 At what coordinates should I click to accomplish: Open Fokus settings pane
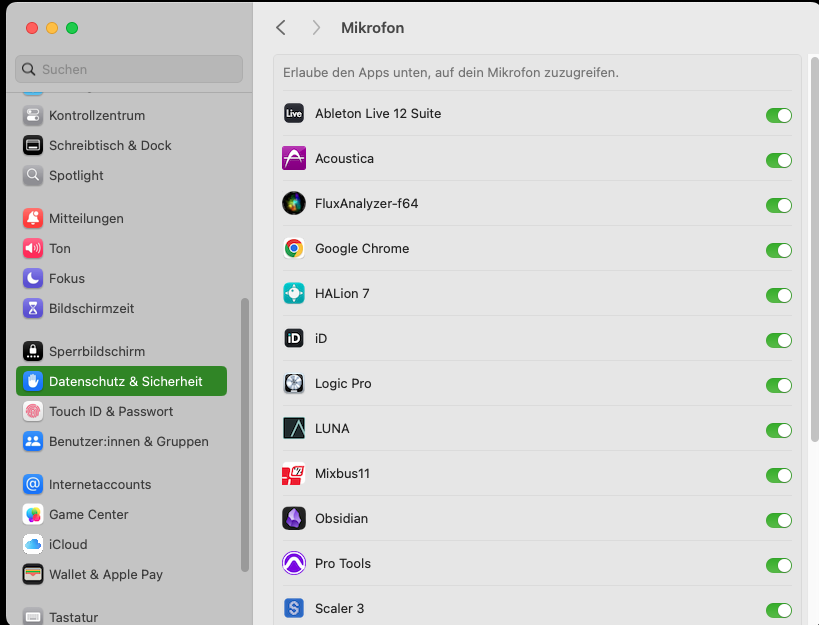(x=121, y=278)
